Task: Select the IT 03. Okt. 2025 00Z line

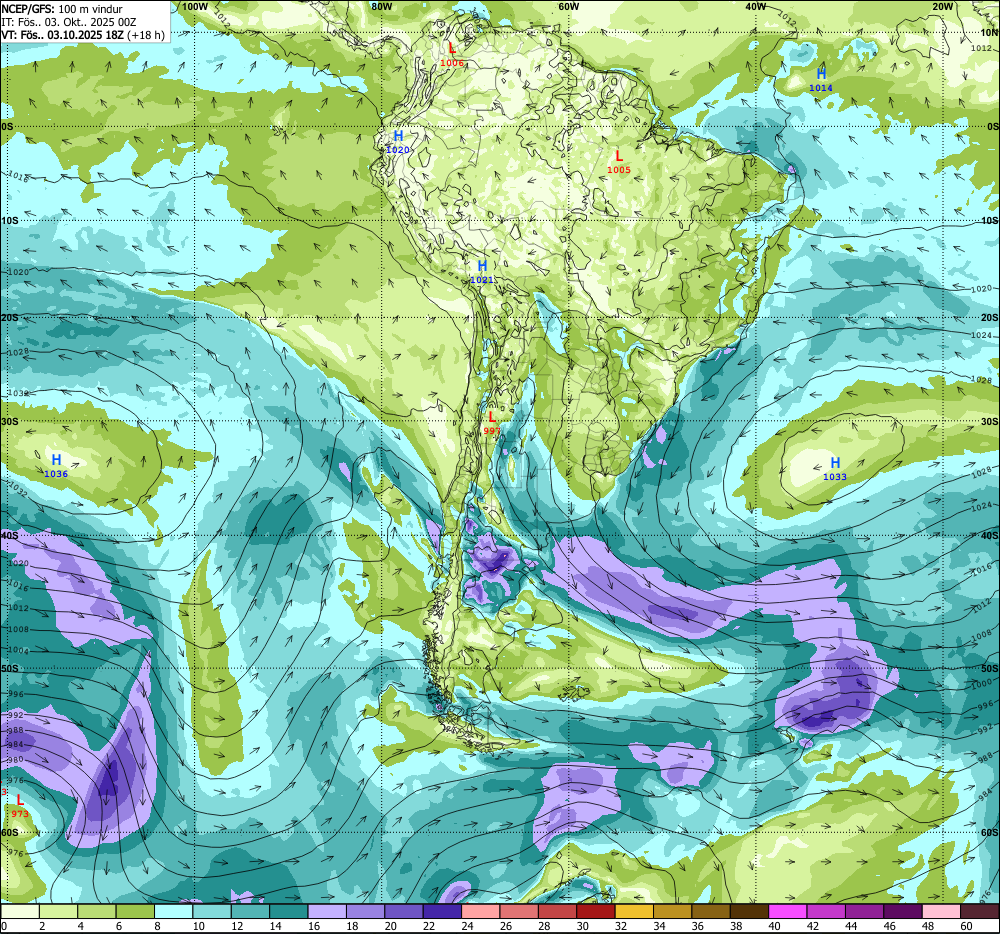Action: [69, 22]
